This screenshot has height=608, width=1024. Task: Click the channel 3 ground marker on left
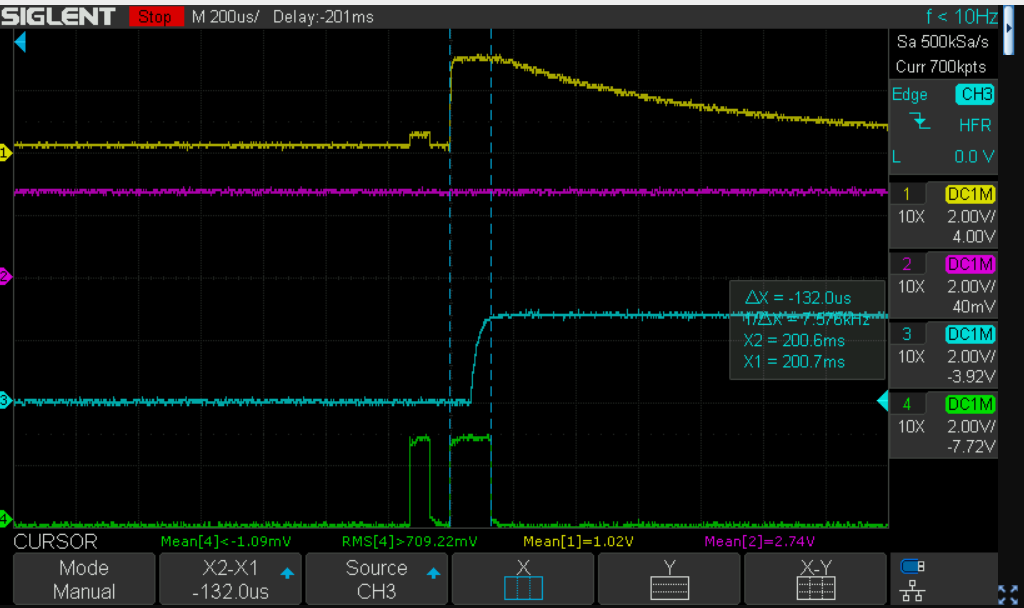coord(5,400)
